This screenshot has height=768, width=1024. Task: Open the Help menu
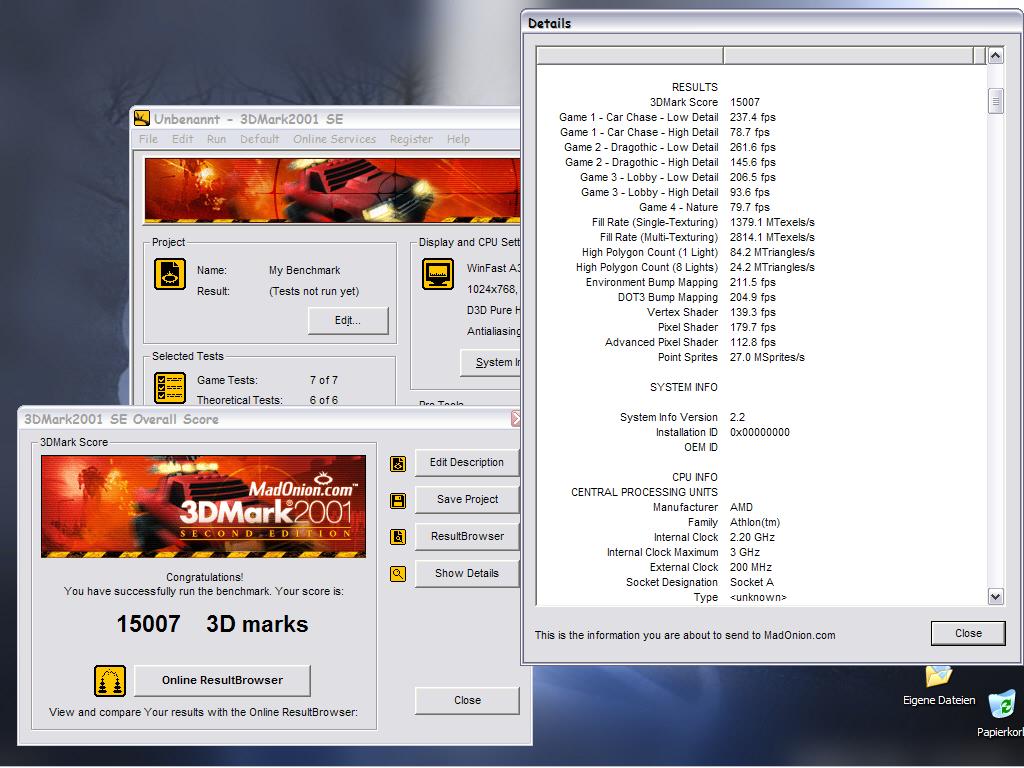pyautogui.click(x=458, y=139)
